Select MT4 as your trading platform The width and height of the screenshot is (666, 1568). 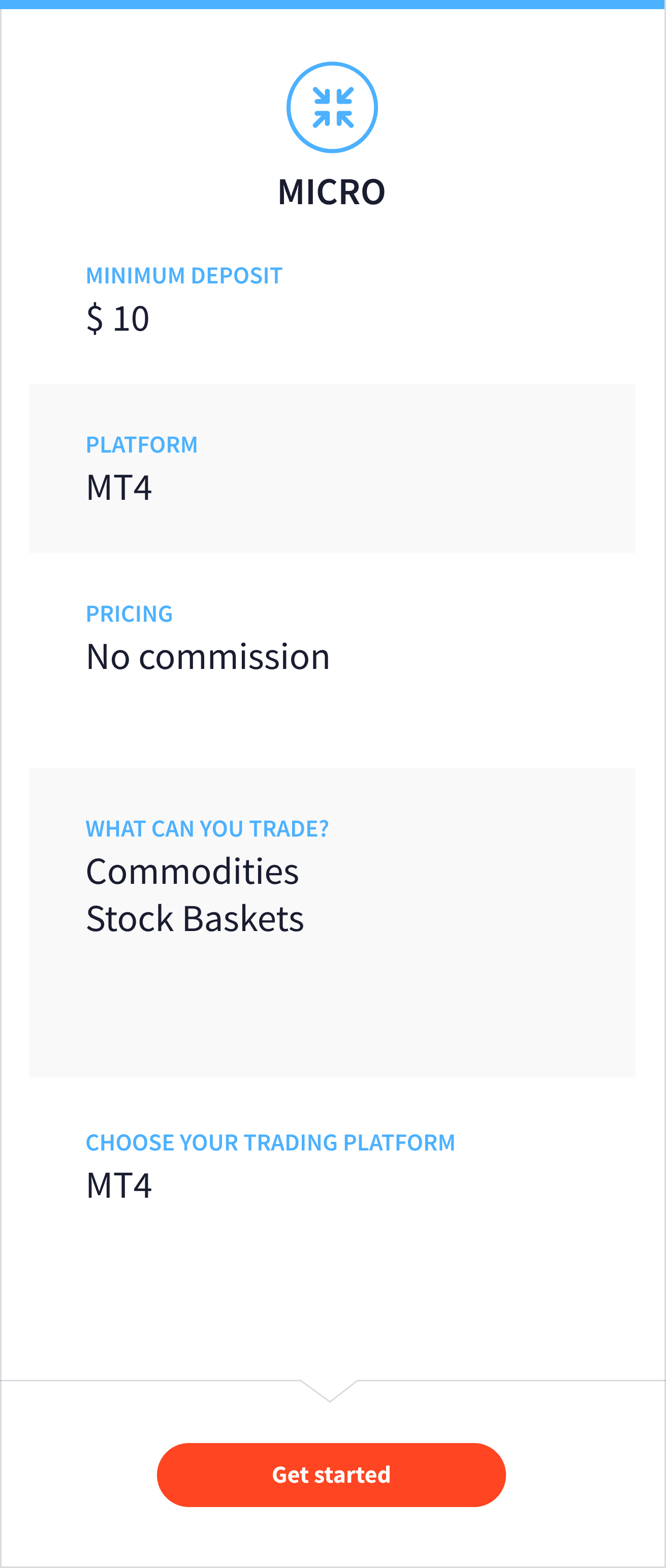(x=119, y=1185)
